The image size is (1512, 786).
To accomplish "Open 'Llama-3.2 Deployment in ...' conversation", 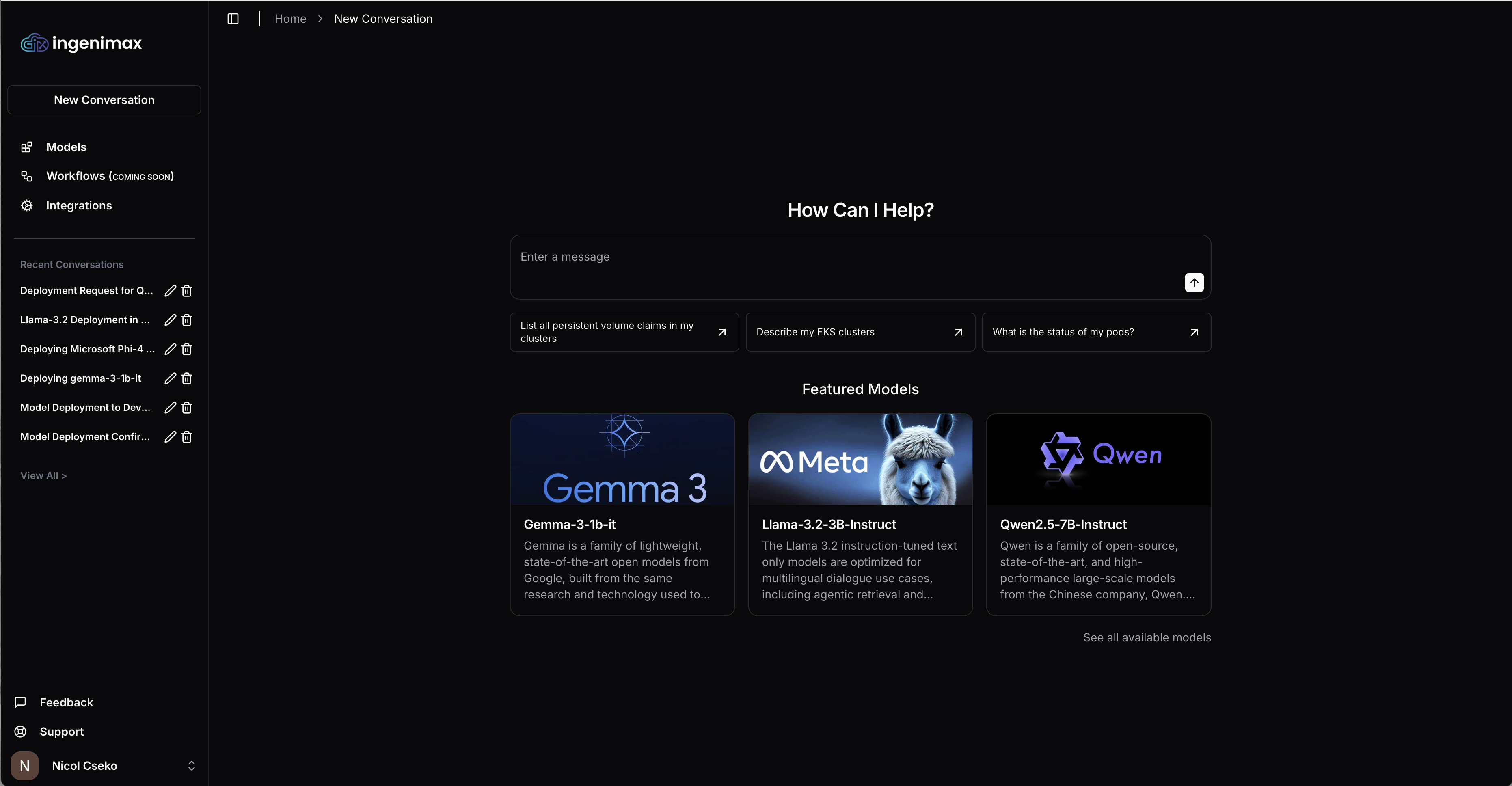I will point(85,320).
